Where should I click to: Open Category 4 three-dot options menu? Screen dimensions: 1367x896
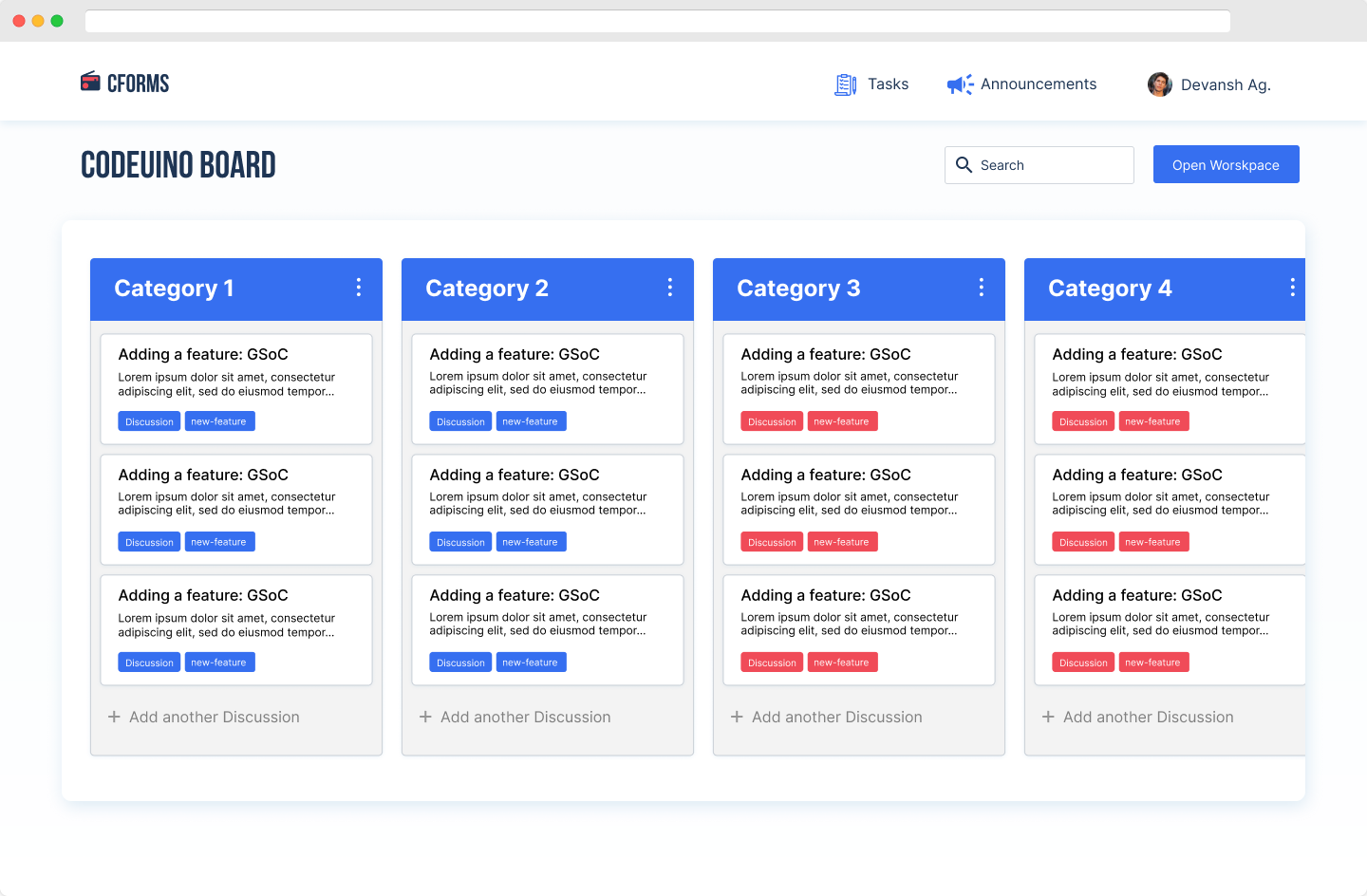tap(1292, 288)
